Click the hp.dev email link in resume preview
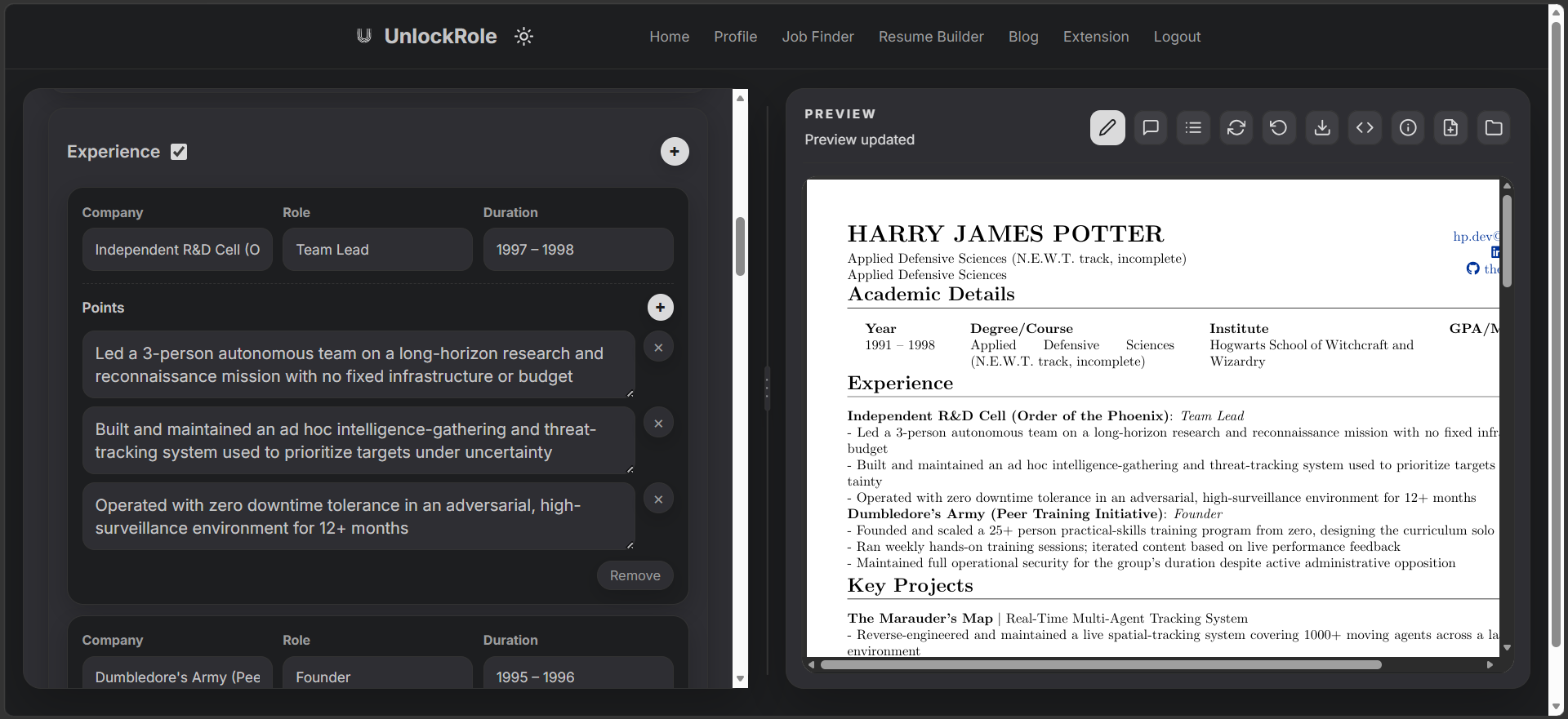The height and width of the screenshot is (719, 1568). click(x=1476, y=237)
